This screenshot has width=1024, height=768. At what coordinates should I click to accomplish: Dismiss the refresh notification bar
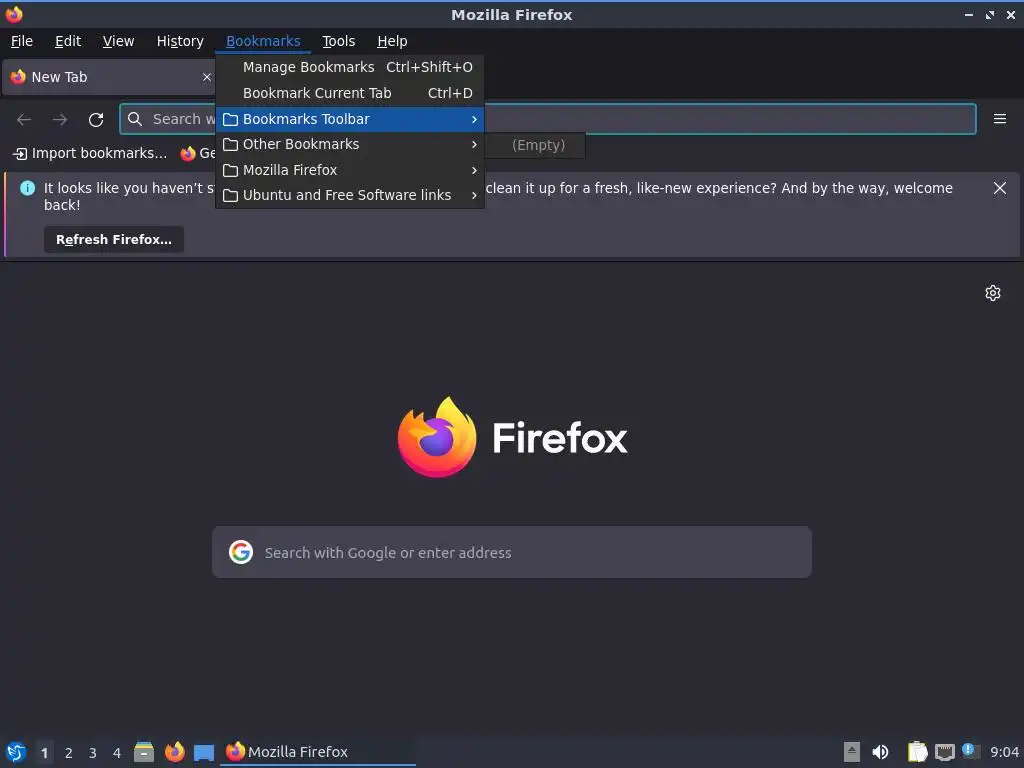(1000, 188)
